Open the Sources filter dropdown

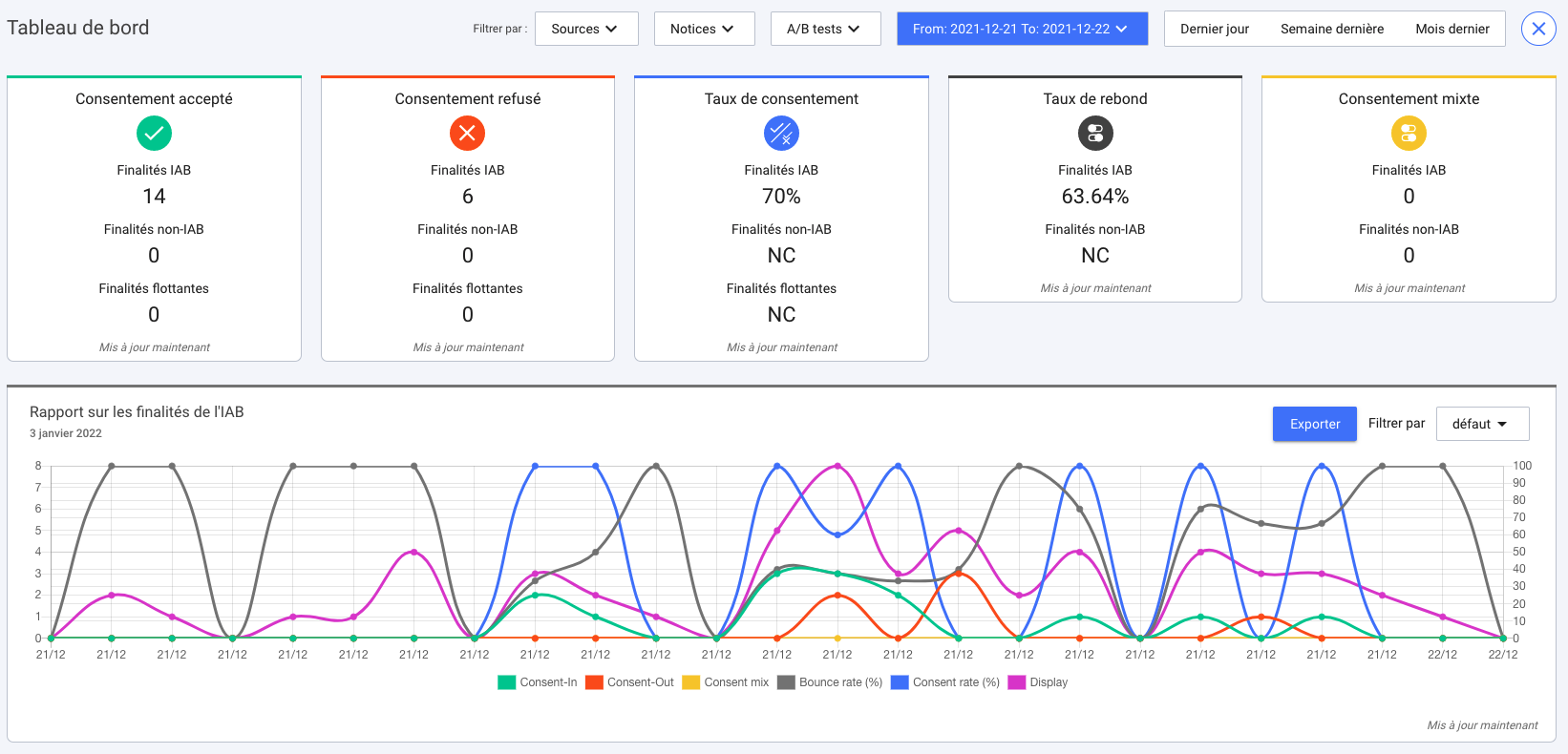(x=583, y=29)
